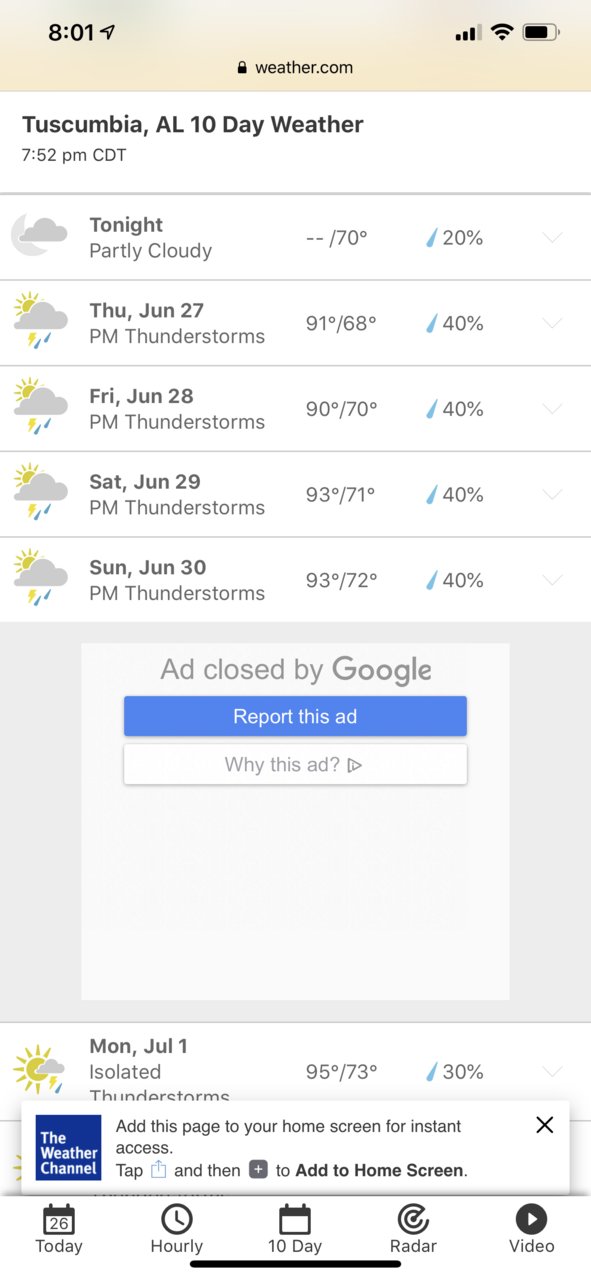
Task: Tap the Radar target icon
Action: [413, 1220]
